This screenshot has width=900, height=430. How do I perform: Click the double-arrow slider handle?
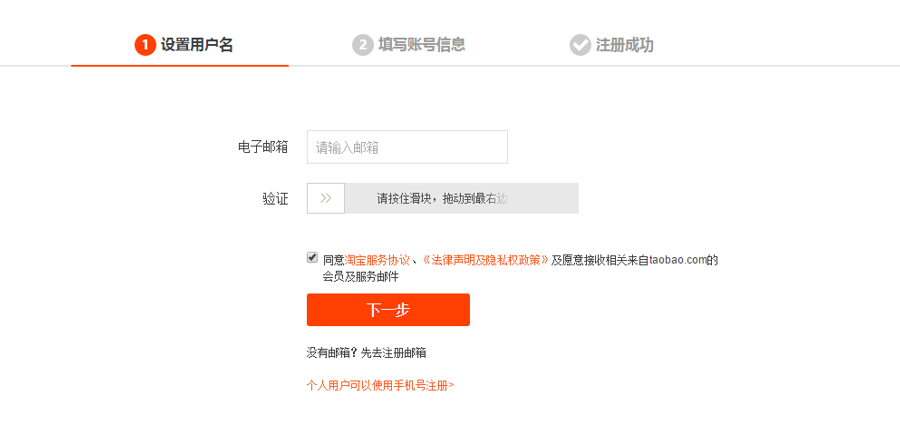(x=326, y=199)
